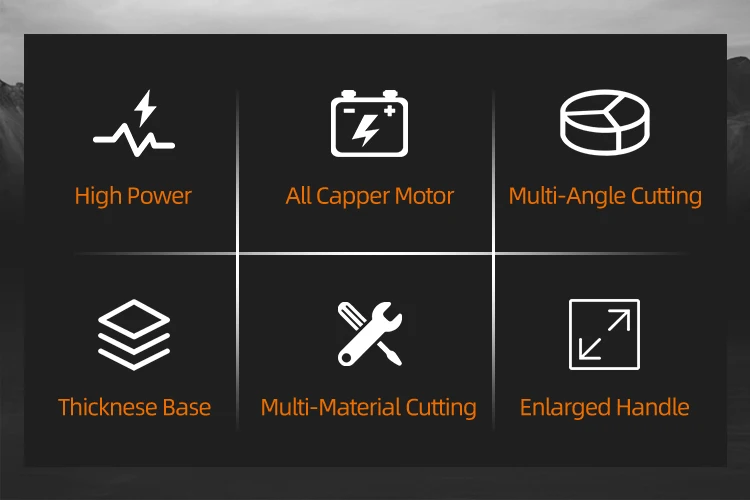Image resolution: width=750 pixels, height=500 pixels.
Task: Click the crossed wrench and screwdriver icon
Action: click(x=370, y=334)
